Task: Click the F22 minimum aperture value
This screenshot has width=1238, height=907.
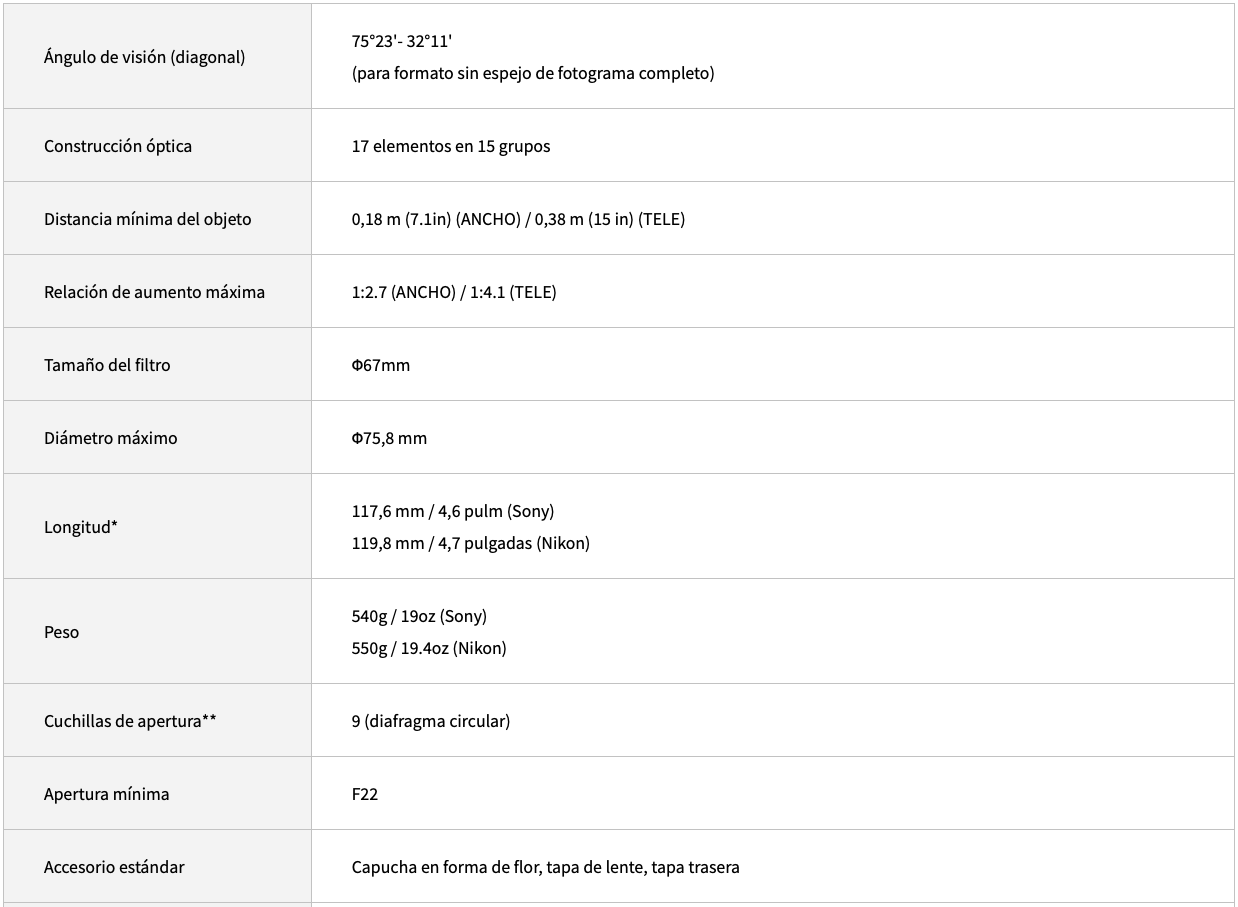Action: tap(365, 794)
